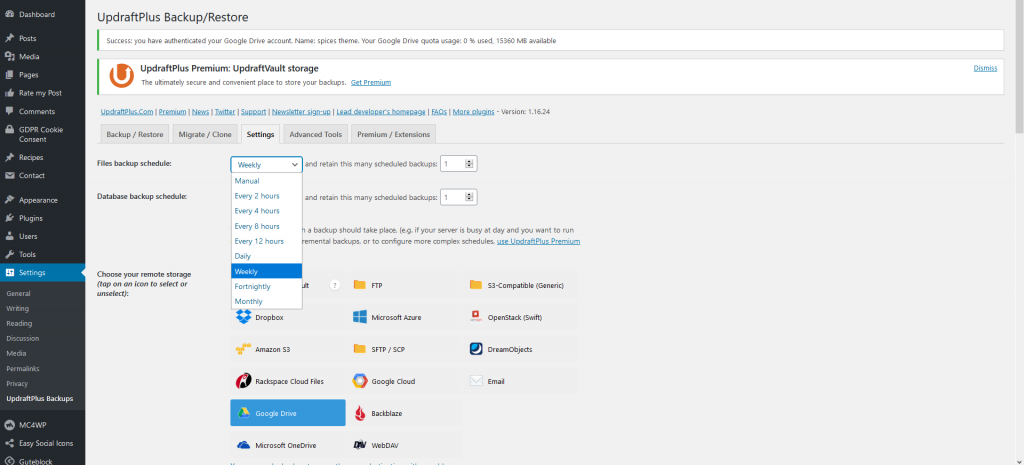Image resolution: width=1024 pixels, height=465 pixels.
Task: Click the Plugins plug icon
Action: tap(9, 218)
